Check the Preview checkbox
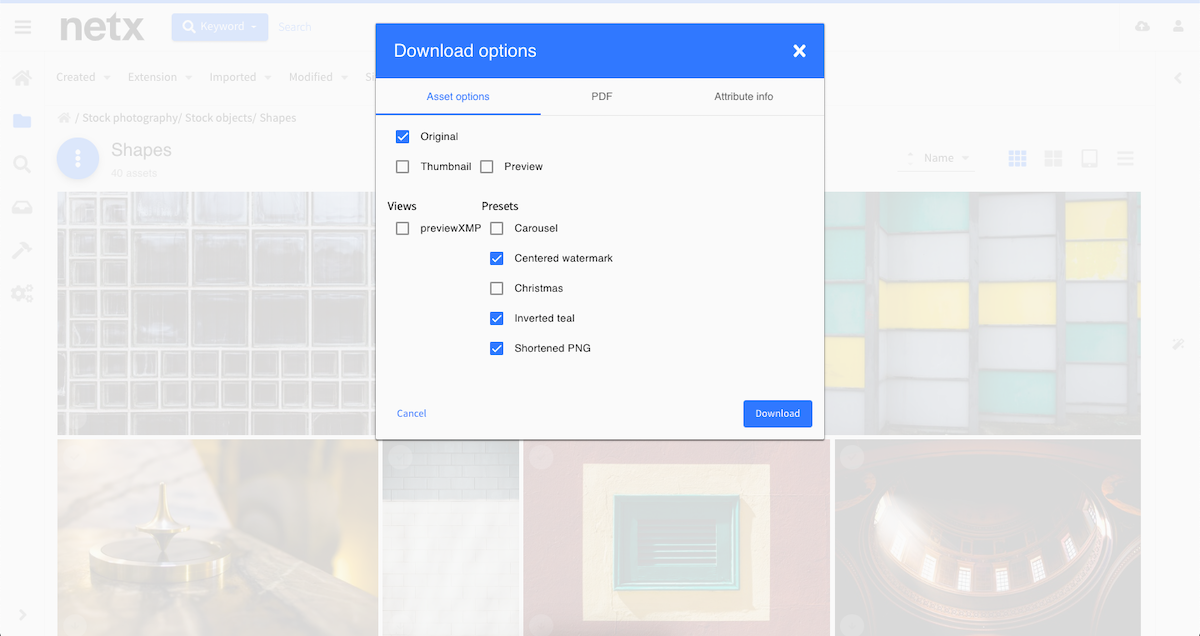The height and width of the screenshot is (636, 1200). click(487, 166)
